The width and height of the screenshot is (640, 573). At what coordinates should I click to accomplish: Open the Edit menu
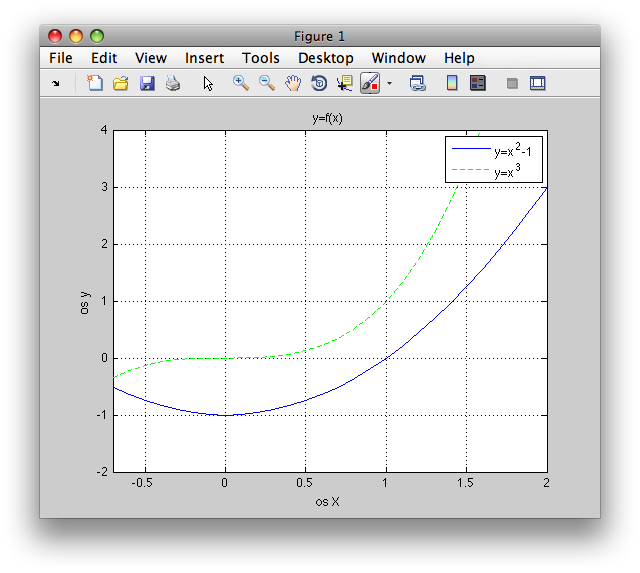104,58
